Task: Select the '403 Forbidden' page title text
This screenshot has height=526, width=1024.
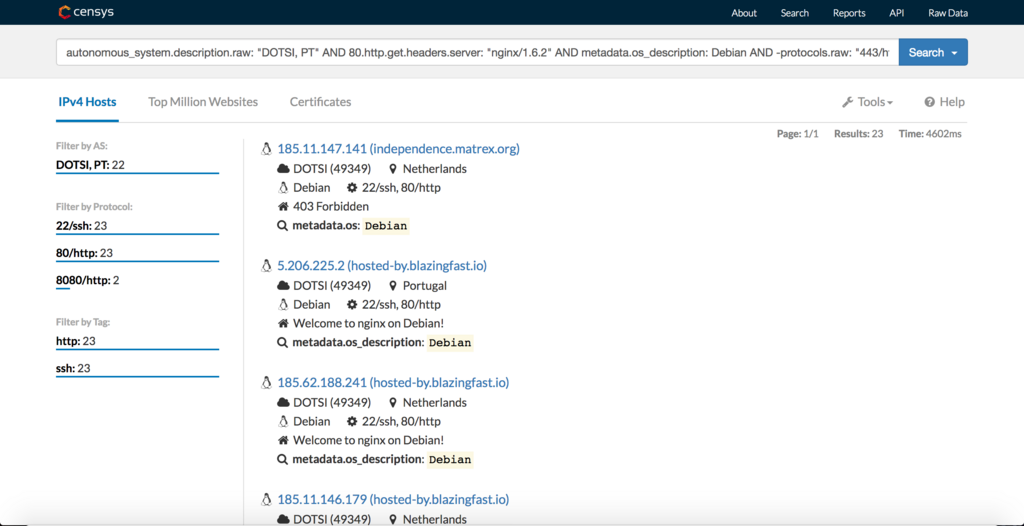Action: [331, 207]
